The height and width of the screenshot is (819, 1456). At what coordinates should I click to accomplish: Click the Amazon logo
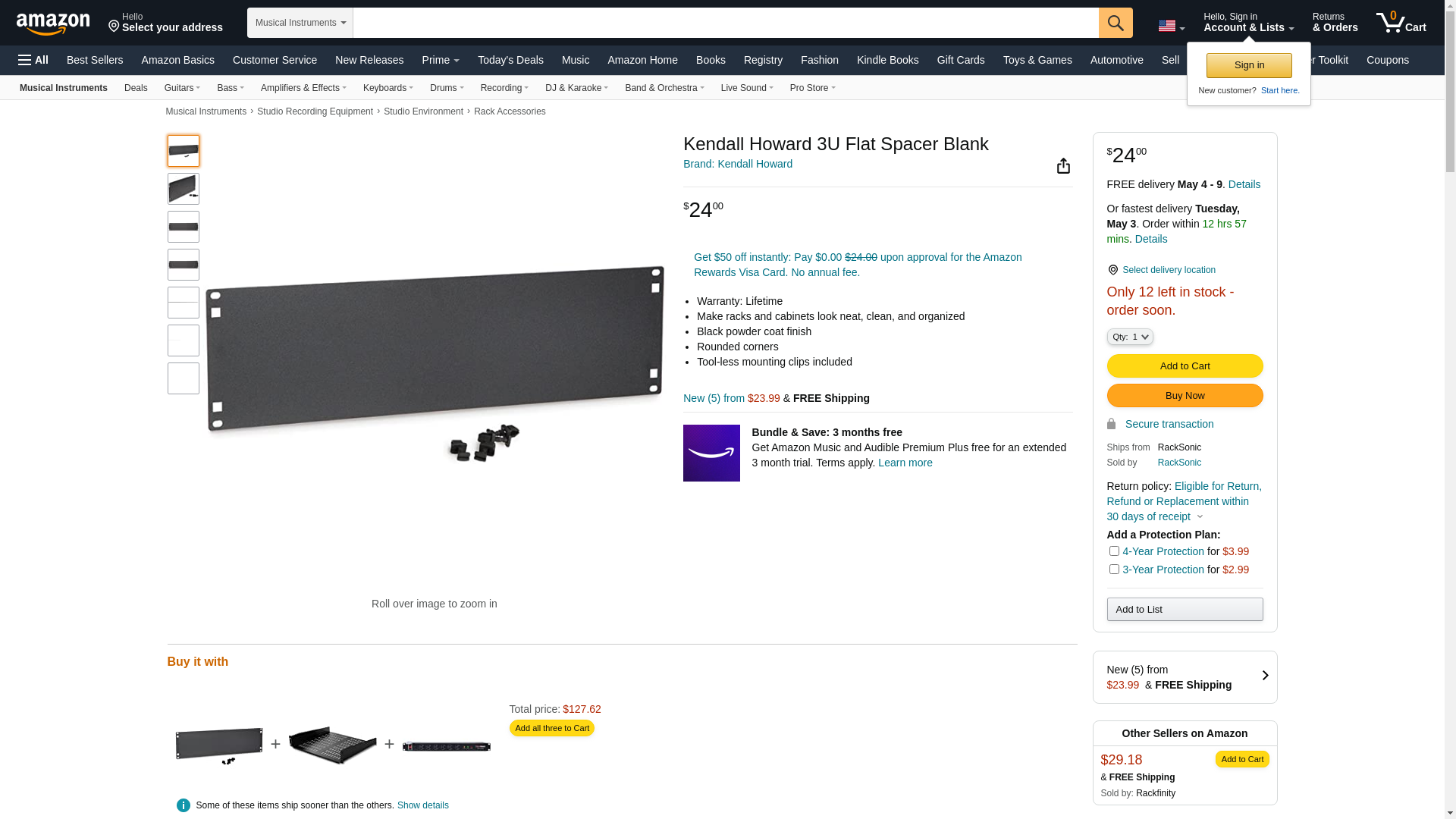(x=53, y=24)
